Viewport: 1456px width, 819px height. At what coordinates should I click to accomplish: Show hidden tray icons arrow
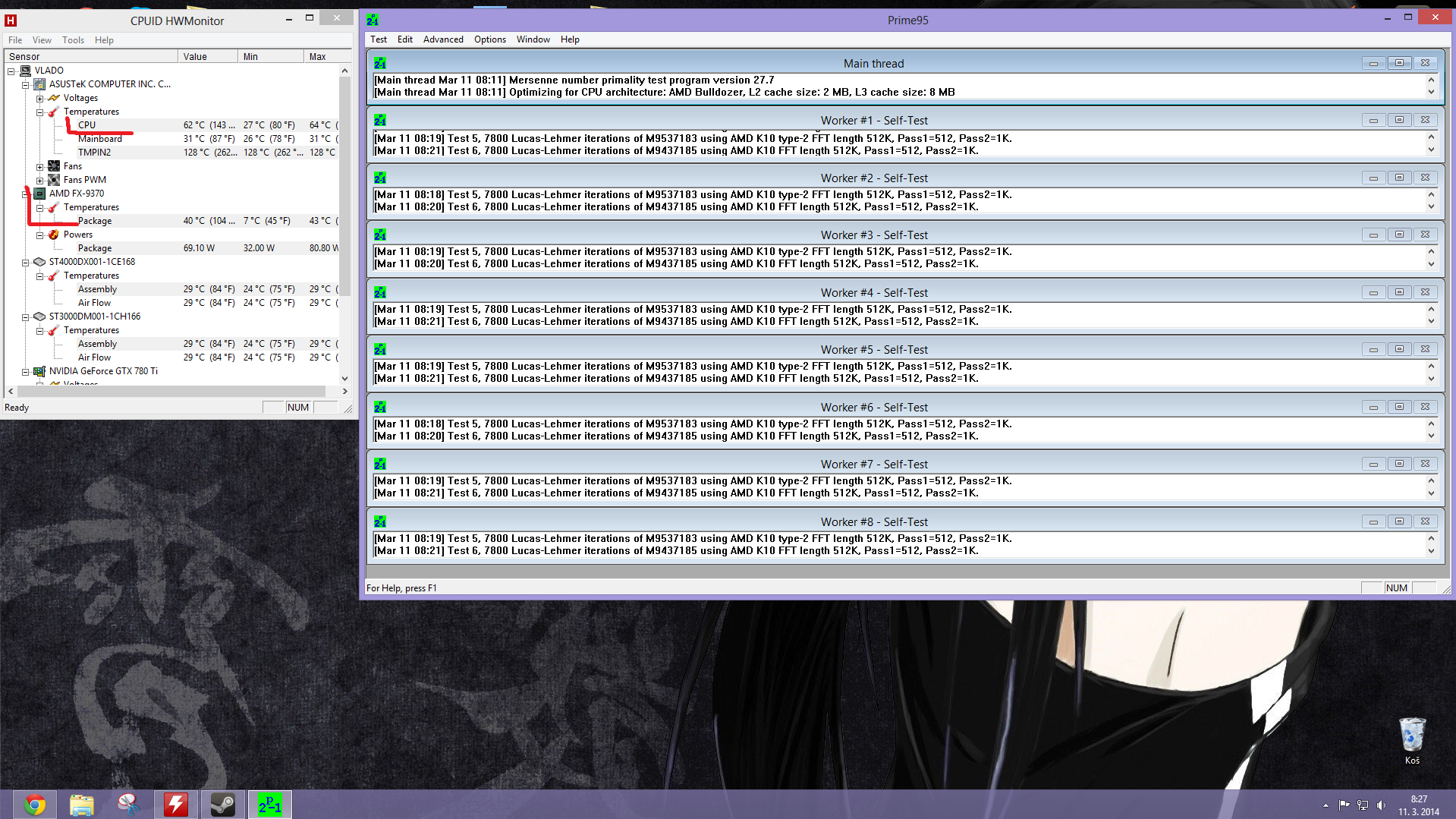coord(1325,805)
